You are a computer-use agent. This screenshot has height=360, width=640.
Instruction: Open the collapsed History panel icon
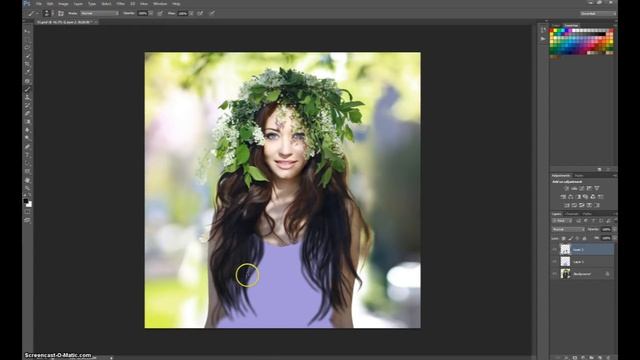[543, 30]
